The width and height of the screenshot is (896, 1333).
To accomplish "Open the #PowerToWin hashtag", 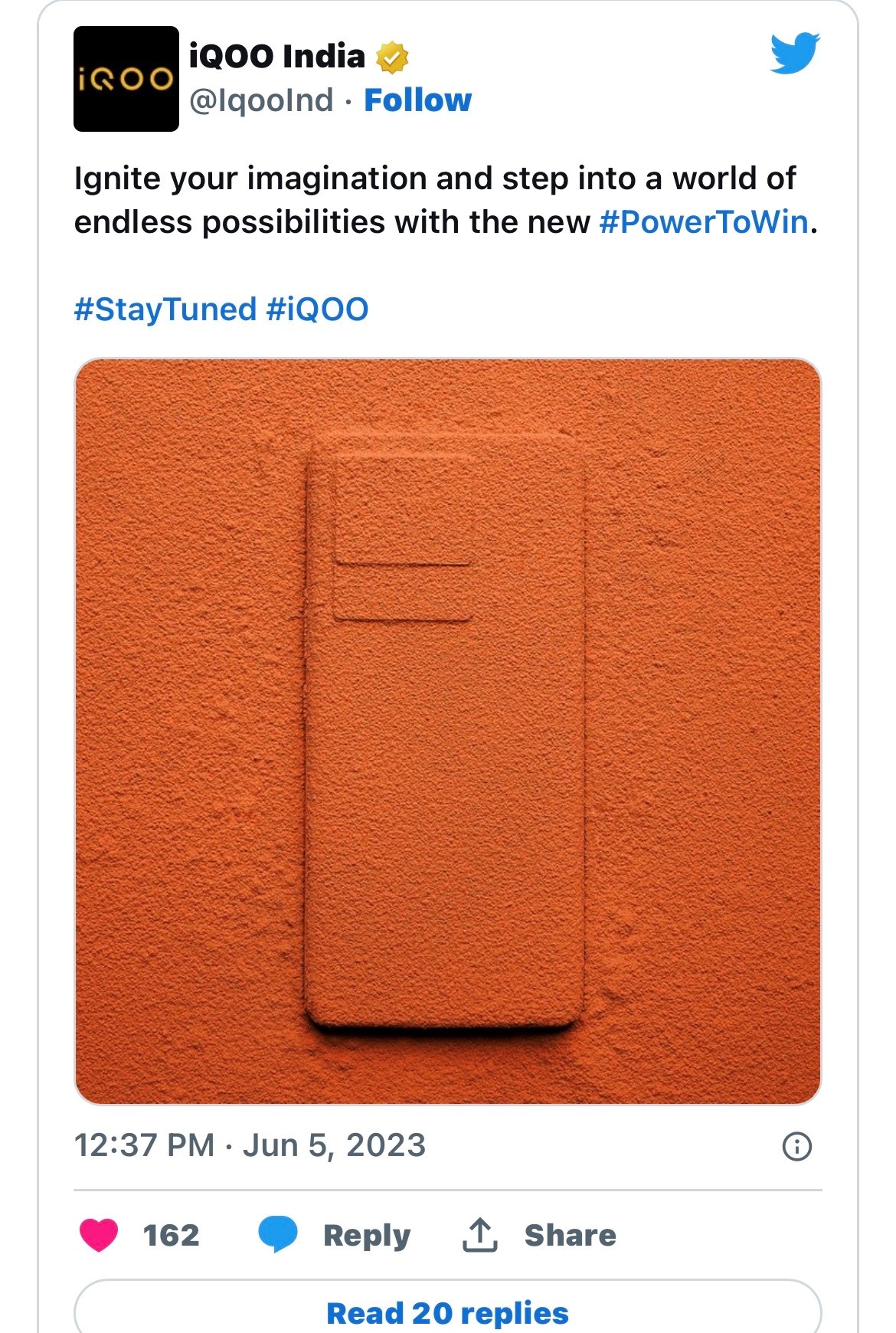I will point(704,222).
